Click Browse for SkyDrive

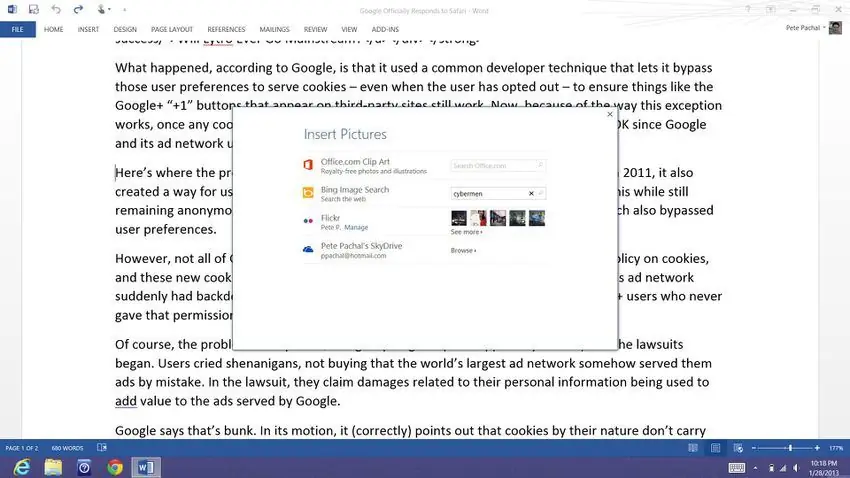point(463,250)
